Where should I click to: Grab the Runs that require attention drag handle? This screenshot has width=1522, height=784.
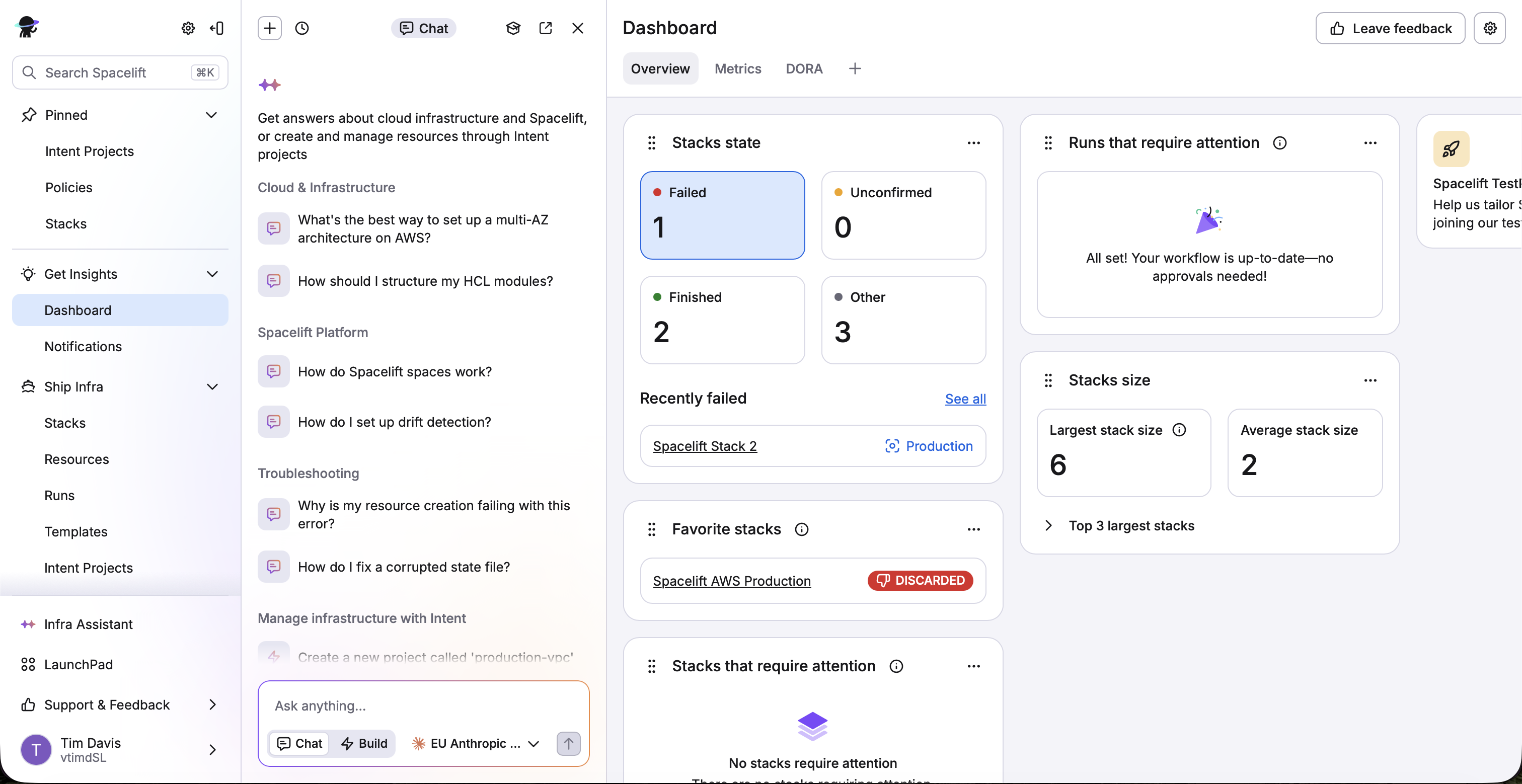1048,143
